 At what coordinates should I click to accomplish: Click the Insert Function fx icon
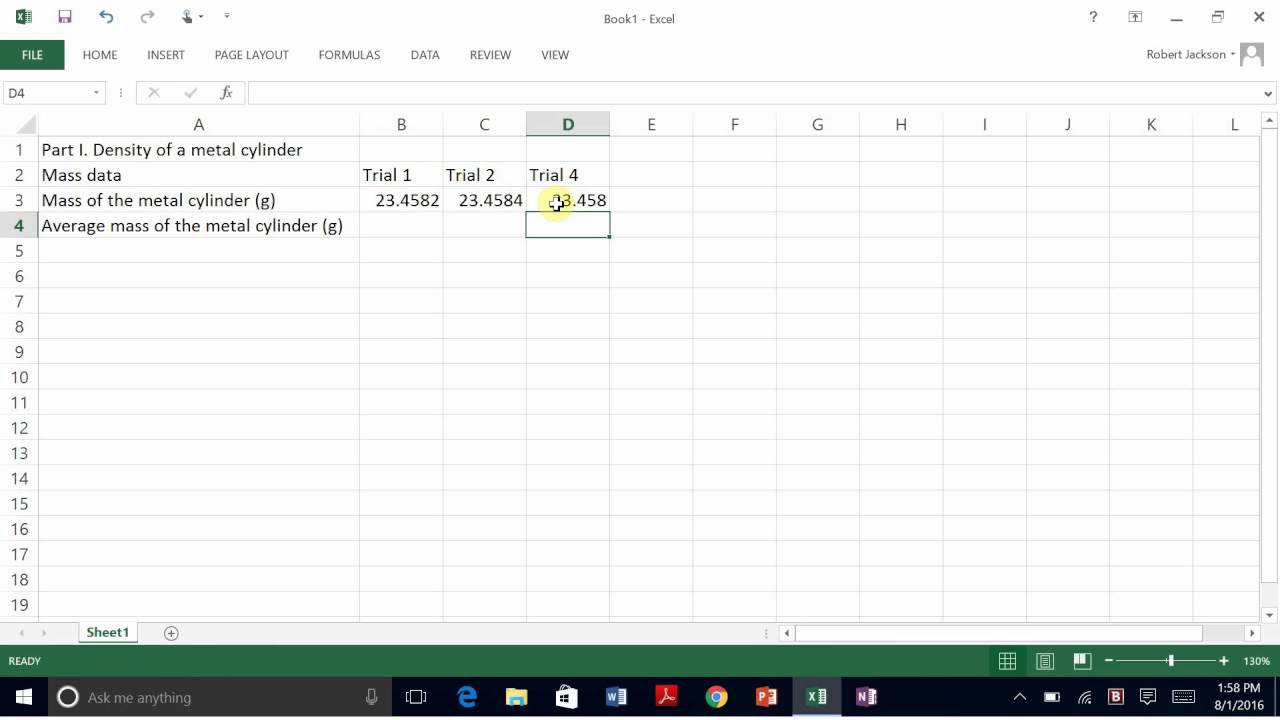tap(226, 93)
